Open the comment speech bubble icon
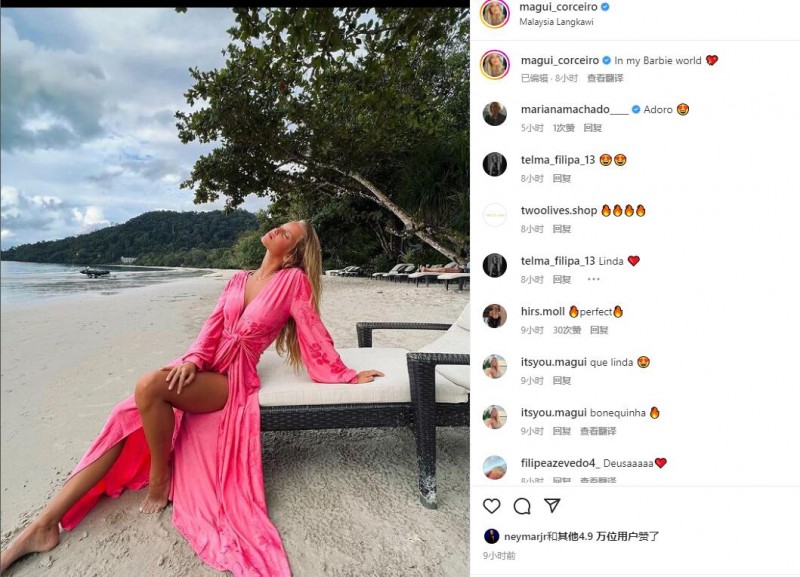Screen dimensions: 800x577 [x=522, y=506]
